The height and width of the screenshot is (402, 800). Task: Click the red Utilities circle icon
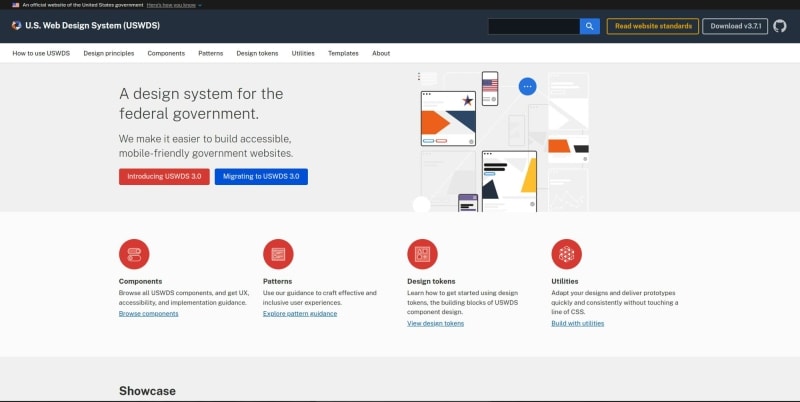[566, 254]
